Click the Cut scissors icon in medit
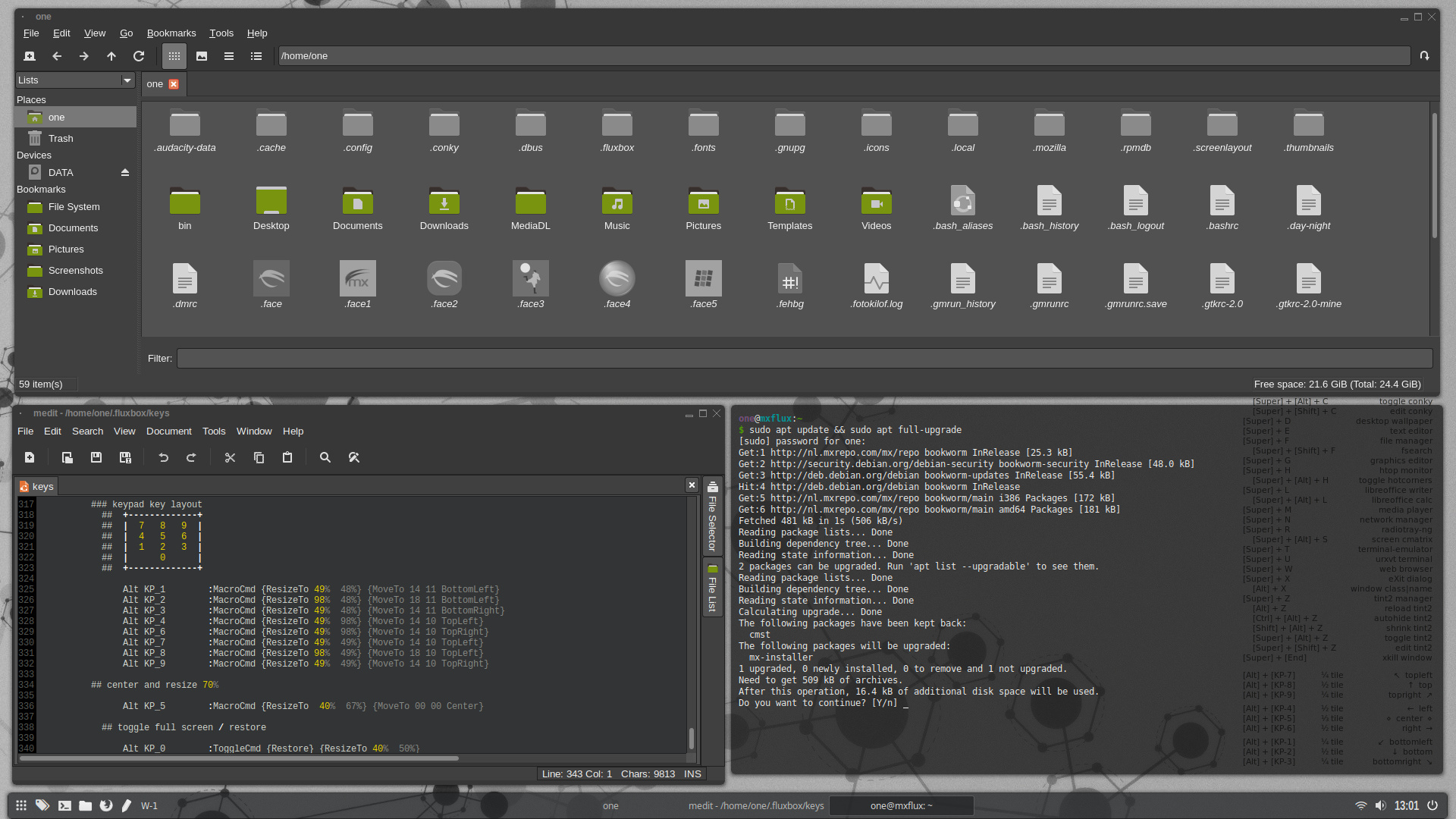 pyautogui.click(x=230, y=458)
